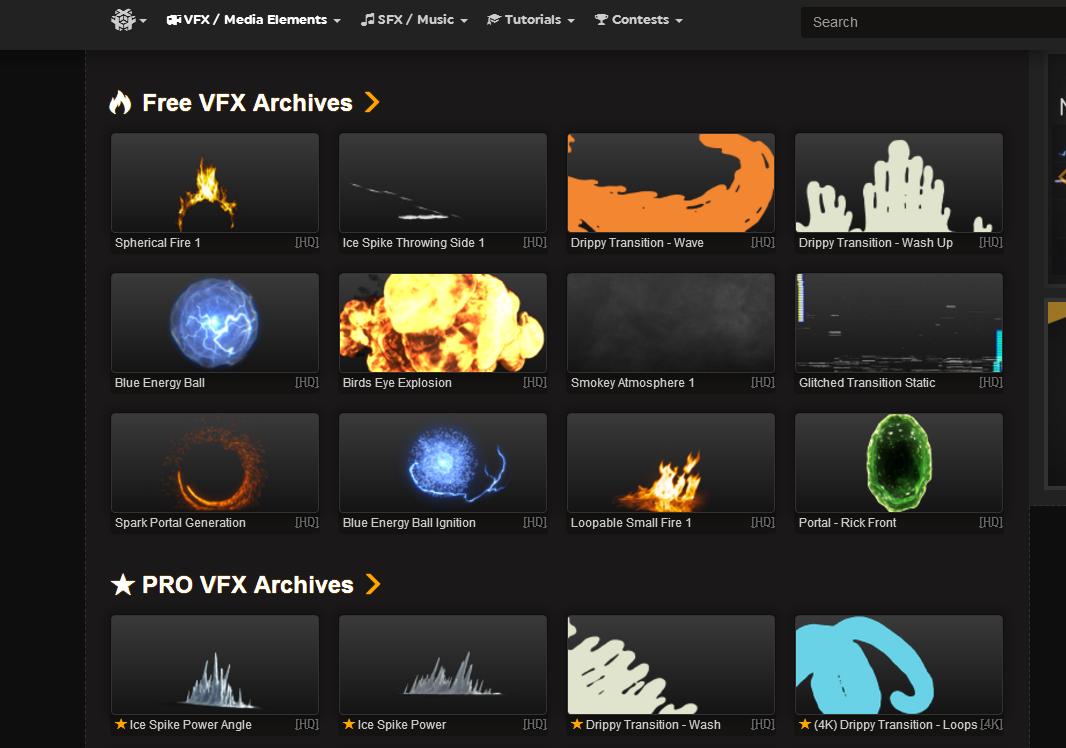Open the Tutorials dropdown menu

[x=531, y=20]
